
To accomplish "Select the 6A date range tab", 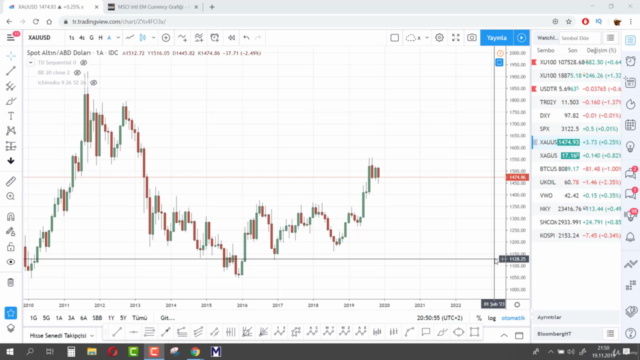I will click(x=84, y=318).
